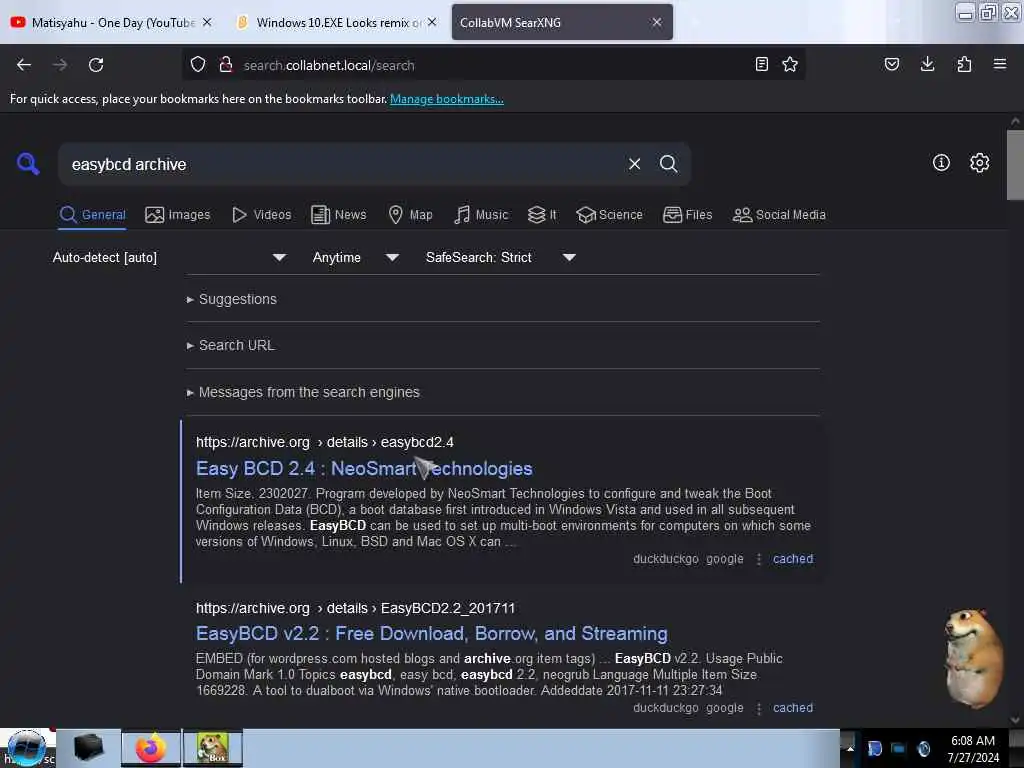
Task: Open the three-dot menu of Easy BCD 2.4 result
Action: tap(759, 559)
